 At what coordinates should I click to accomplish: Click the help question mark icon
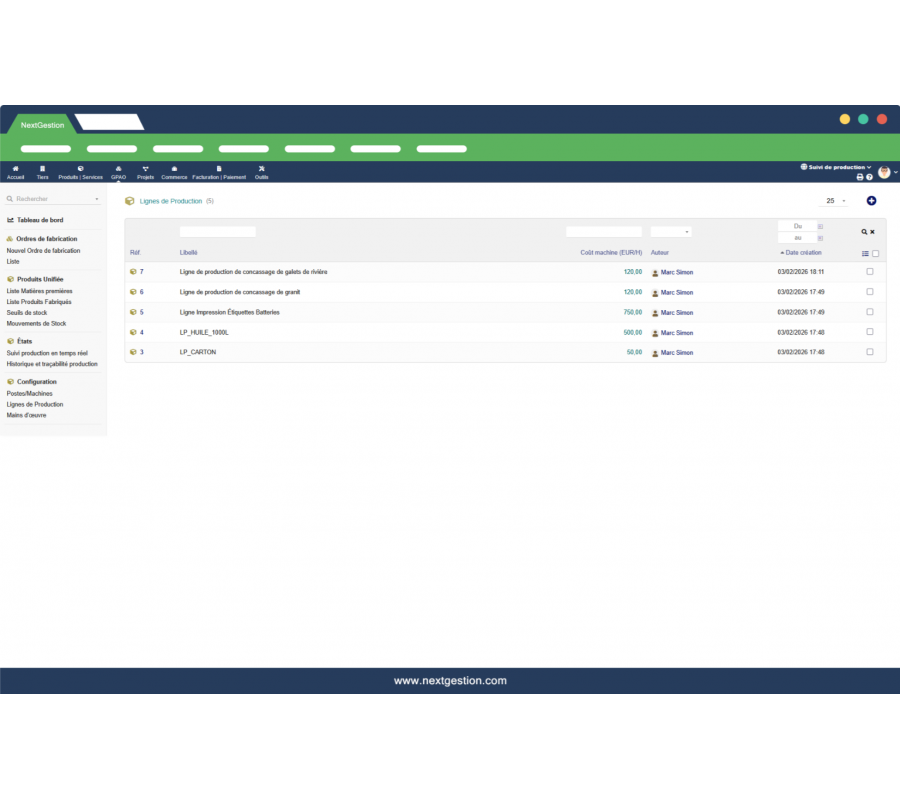[869, 177]
